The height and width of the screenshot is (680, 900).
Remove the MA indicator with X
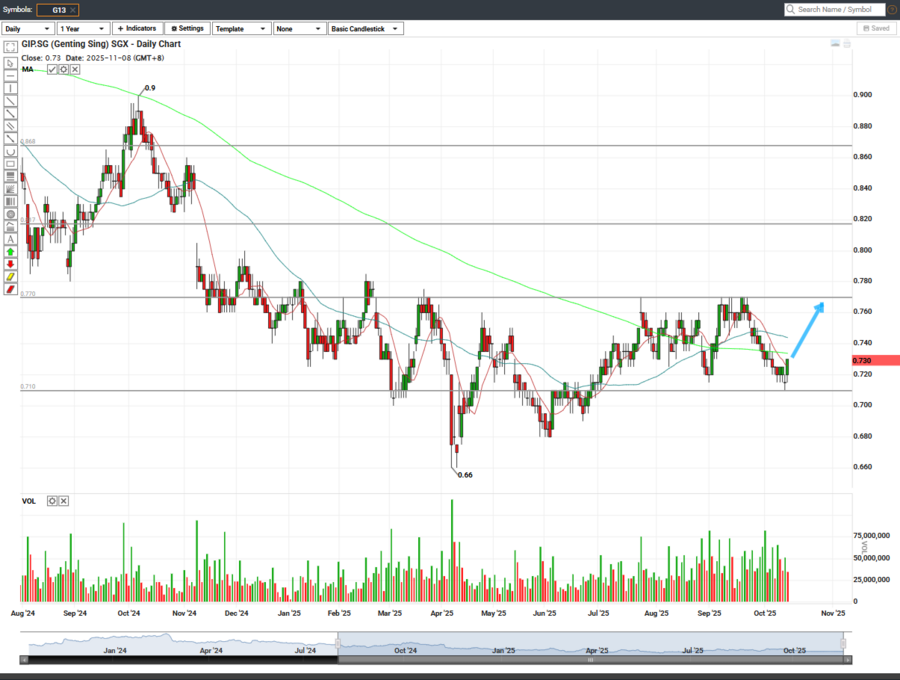pos(76,69)
